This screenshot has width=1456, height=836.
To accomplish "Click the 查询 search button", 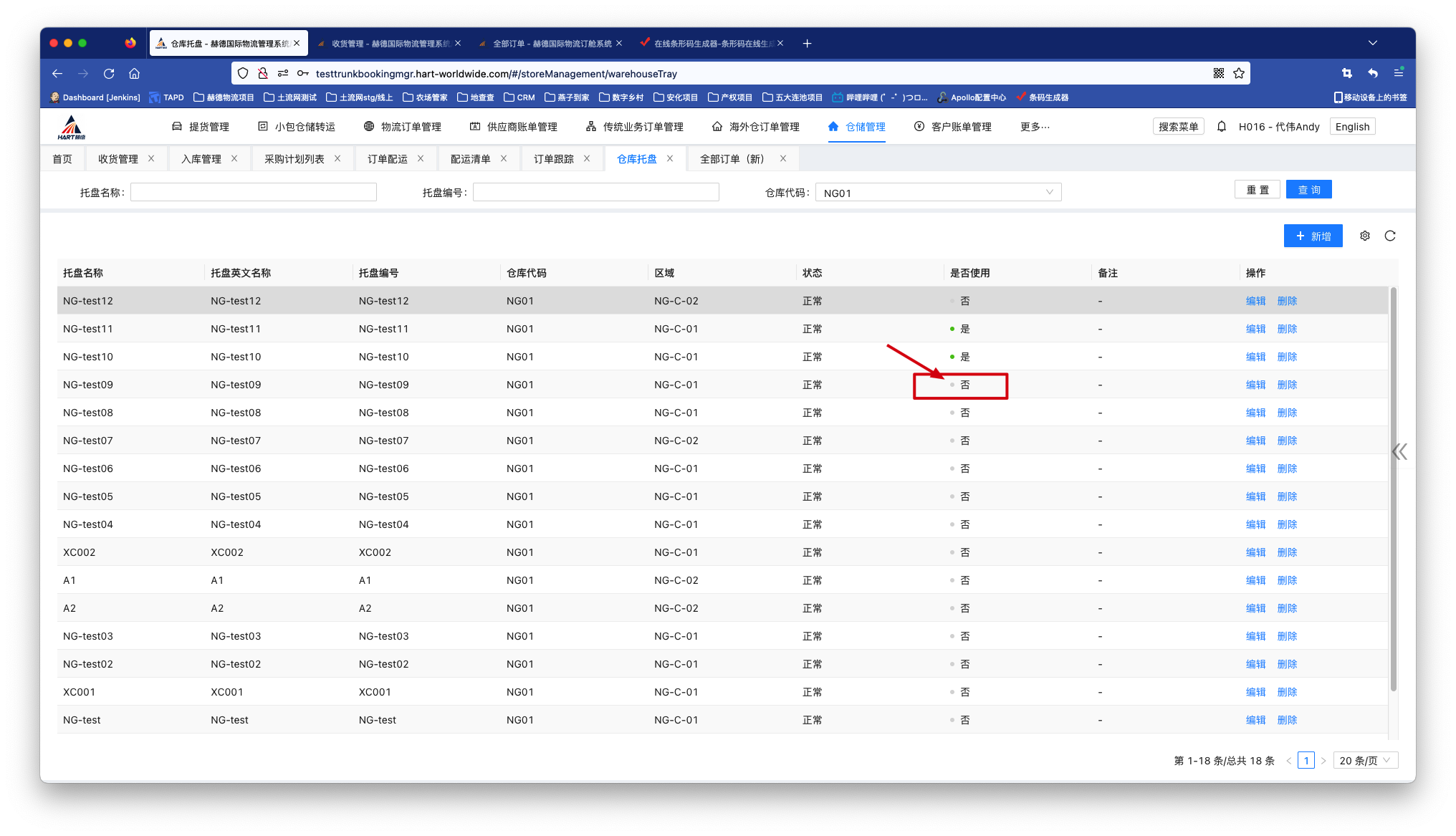I will click(x=1308, y=190).
